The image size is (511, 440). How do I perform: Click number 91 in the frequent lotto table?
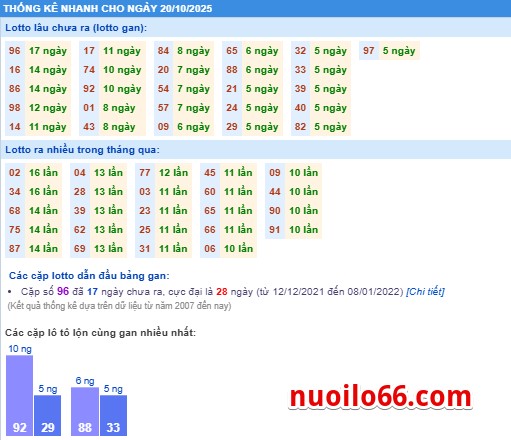275,230
